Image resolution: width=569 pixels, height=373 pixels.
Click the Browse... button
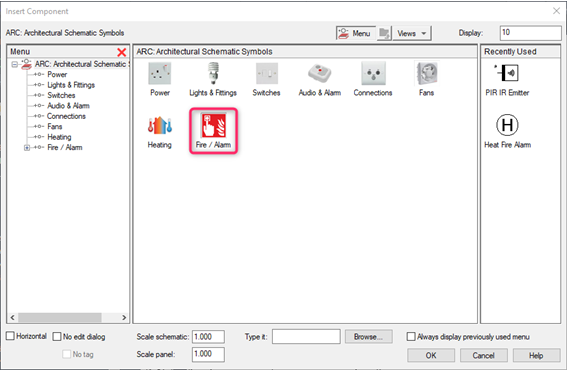tap(368, 337)
